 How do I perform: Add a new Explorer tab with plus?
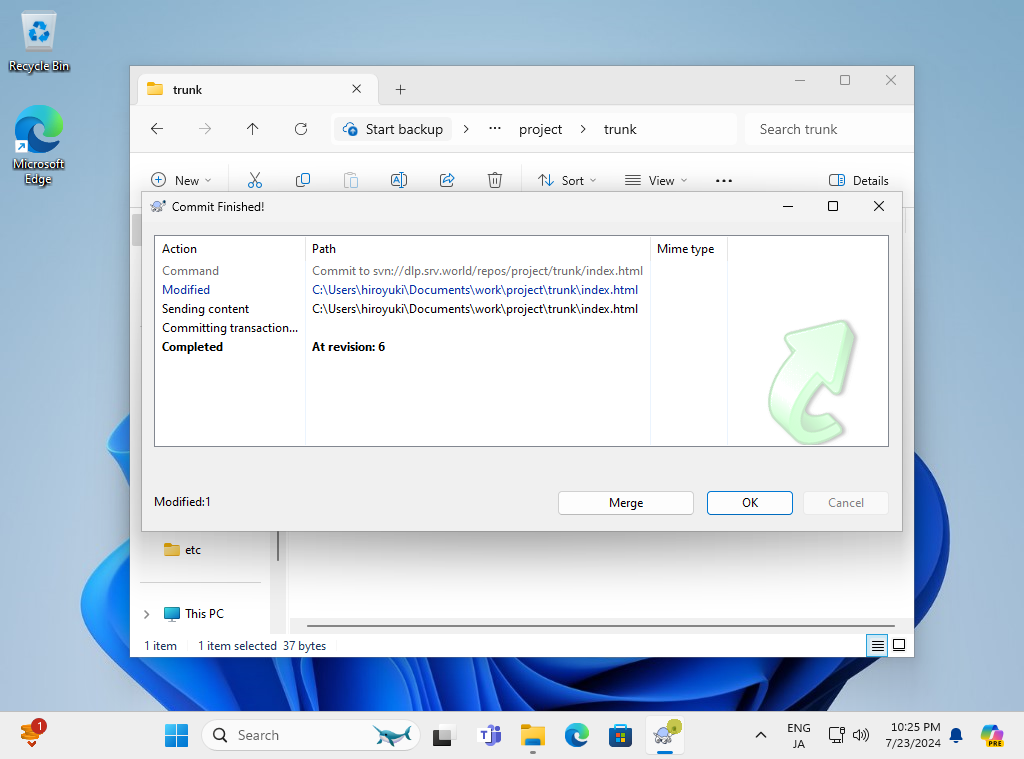(x=400, y=89)
